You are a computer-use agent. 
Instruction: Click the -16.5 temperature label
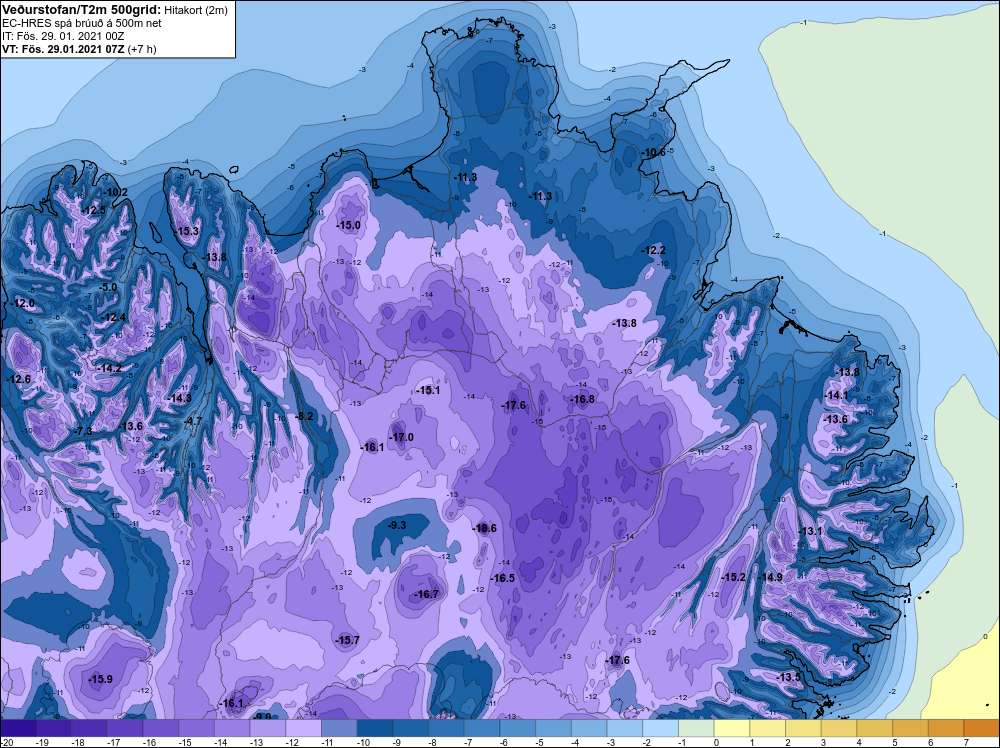(x=502, y=578)
